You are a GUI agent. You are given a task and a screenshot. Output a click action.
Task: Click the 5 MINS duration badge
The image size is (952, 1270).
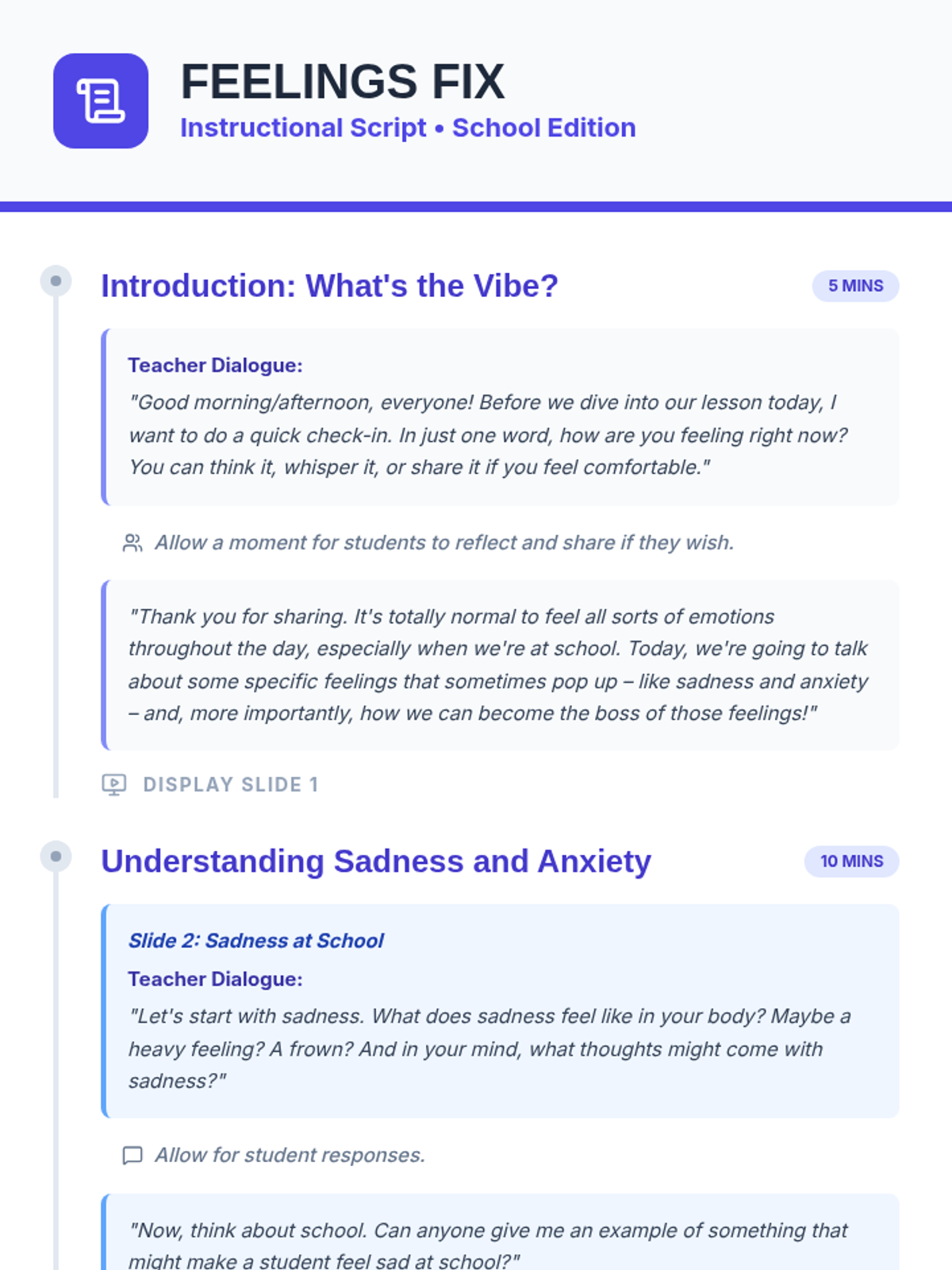tap(855, 286)
